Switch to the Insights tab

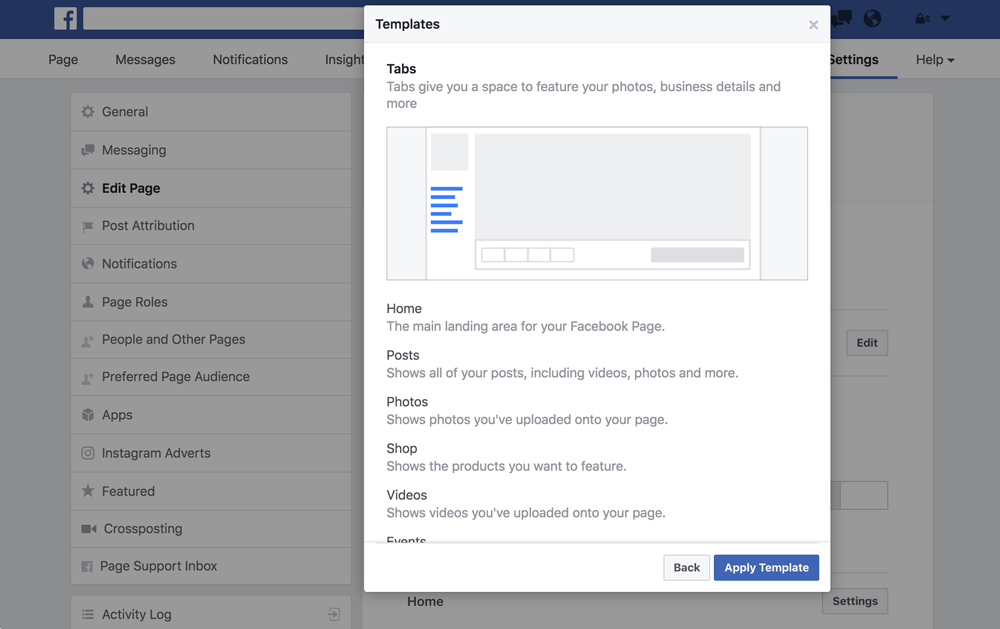point(344,59)
